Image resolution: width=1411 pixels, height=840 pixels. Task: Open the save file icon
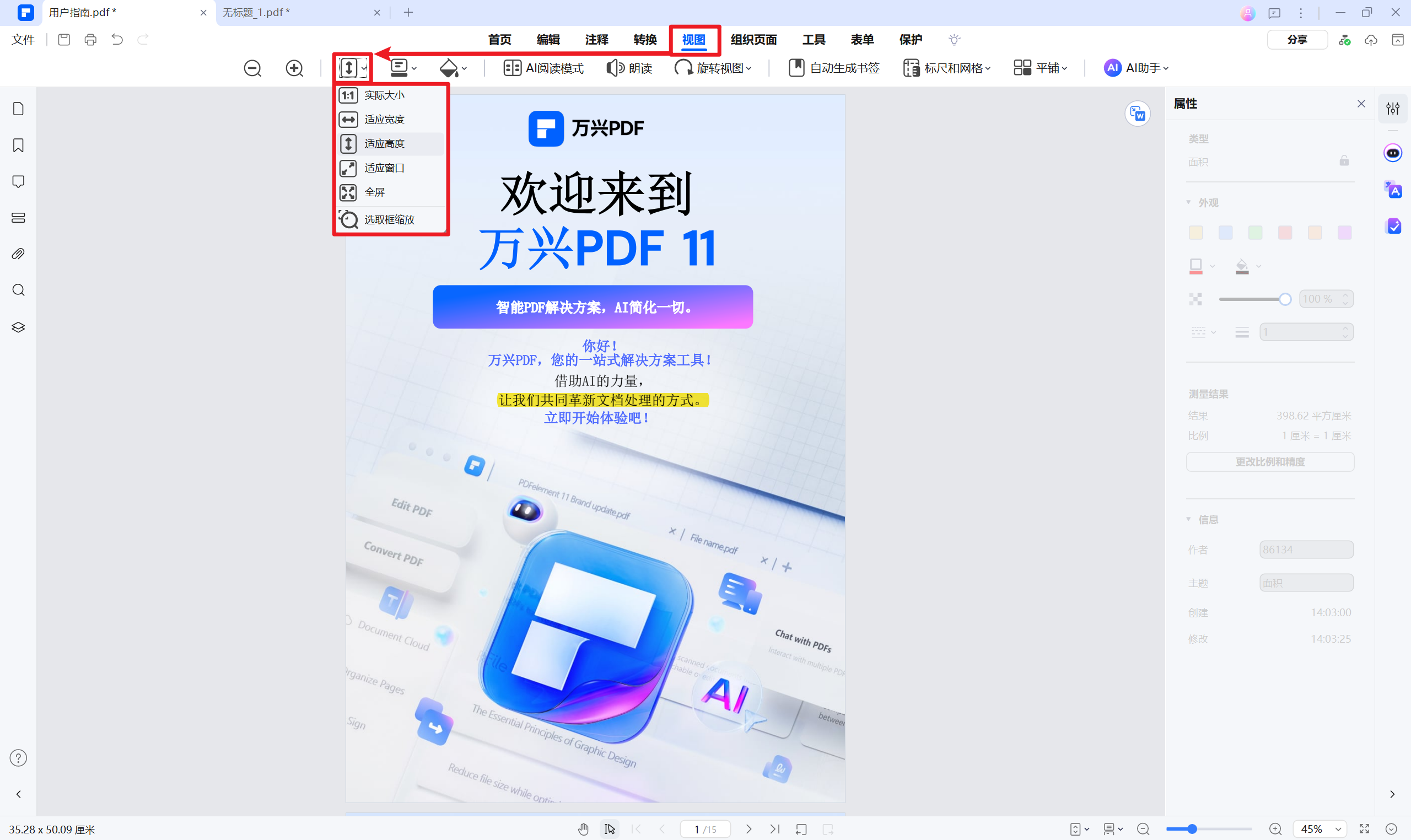click(64, 40)
